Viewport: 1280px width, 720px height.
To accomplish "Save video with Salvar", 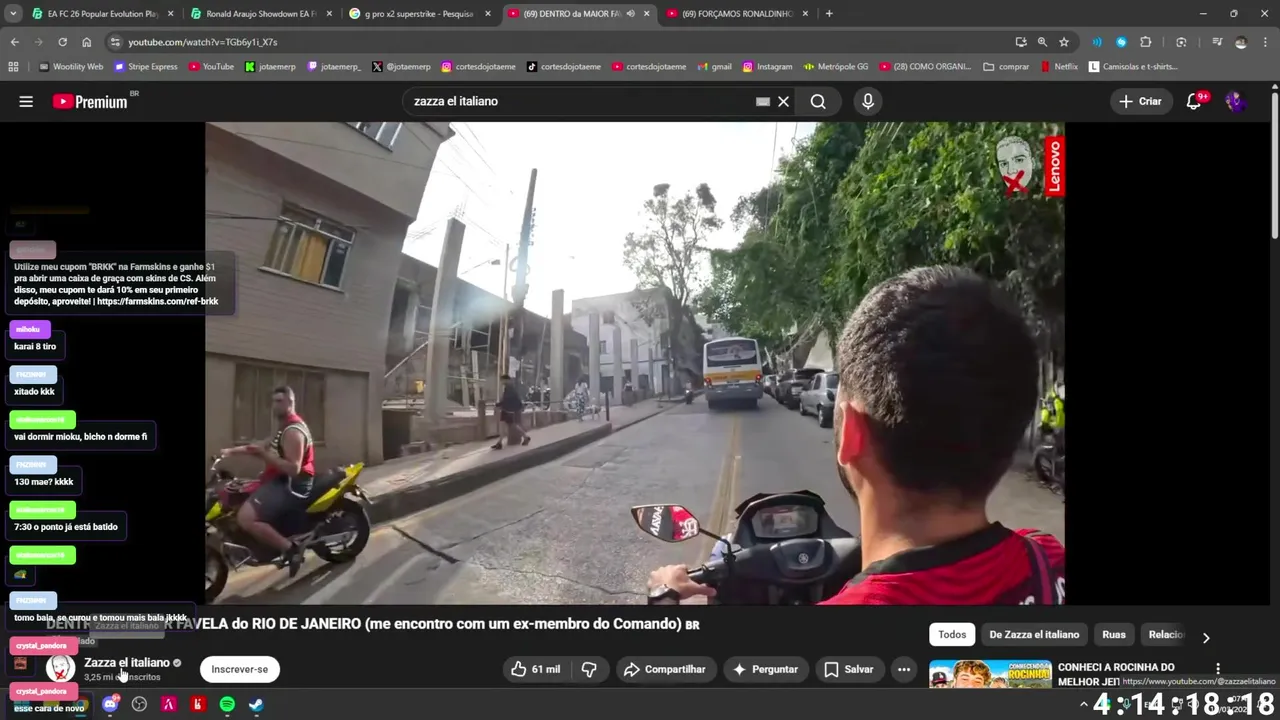I will click(849, 669).
